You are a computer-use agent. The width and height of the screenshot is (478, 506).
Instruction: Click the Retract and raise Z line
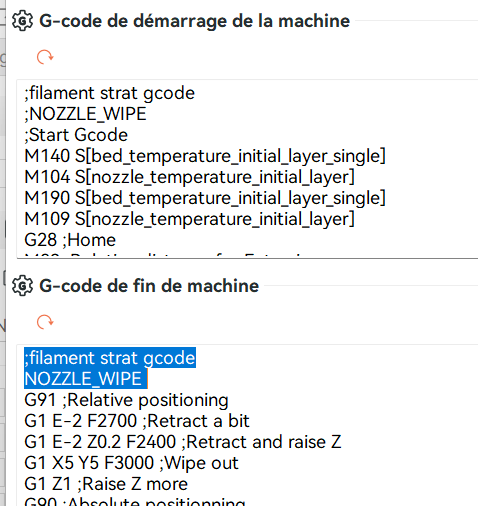pos(183,442)
